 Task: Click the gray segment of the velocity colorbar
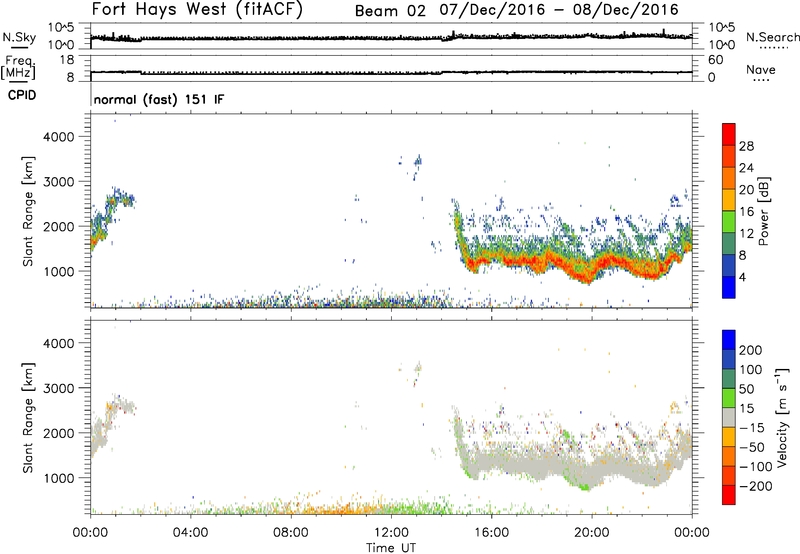[x=729, y=418]
